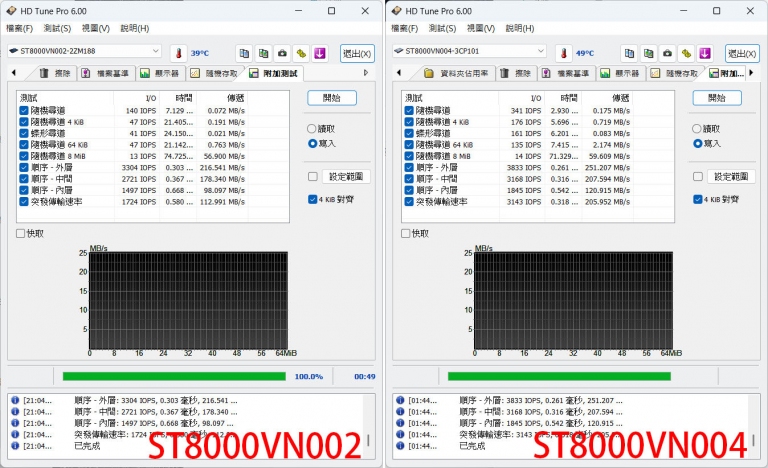Screen dimensions: 768x468
Task: Click purple download arrow icon in left window
Action: 320,53
